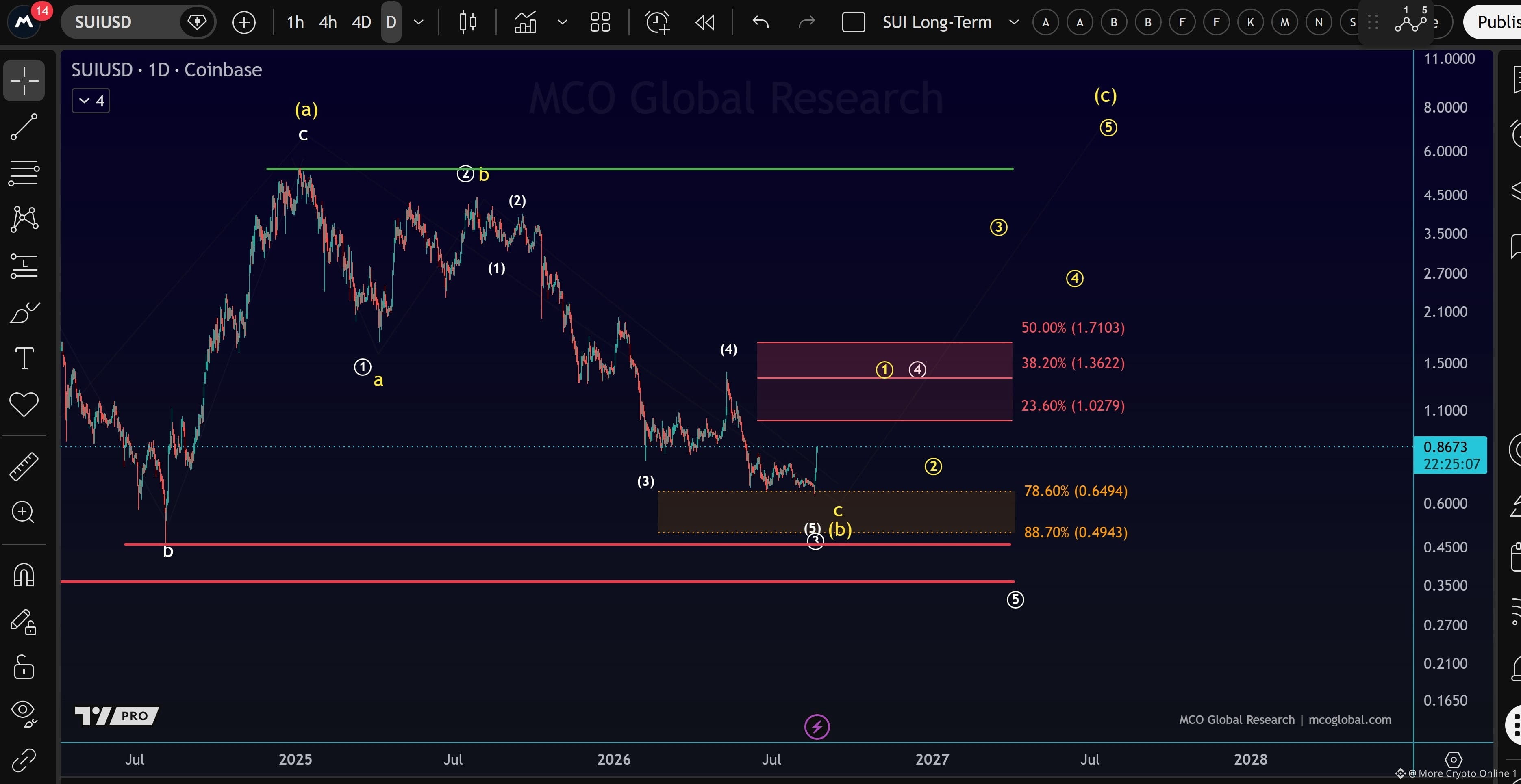Select the brush drawing tool
The height and width of the screenshot is (784, 1521).
(x=24, y=313)
